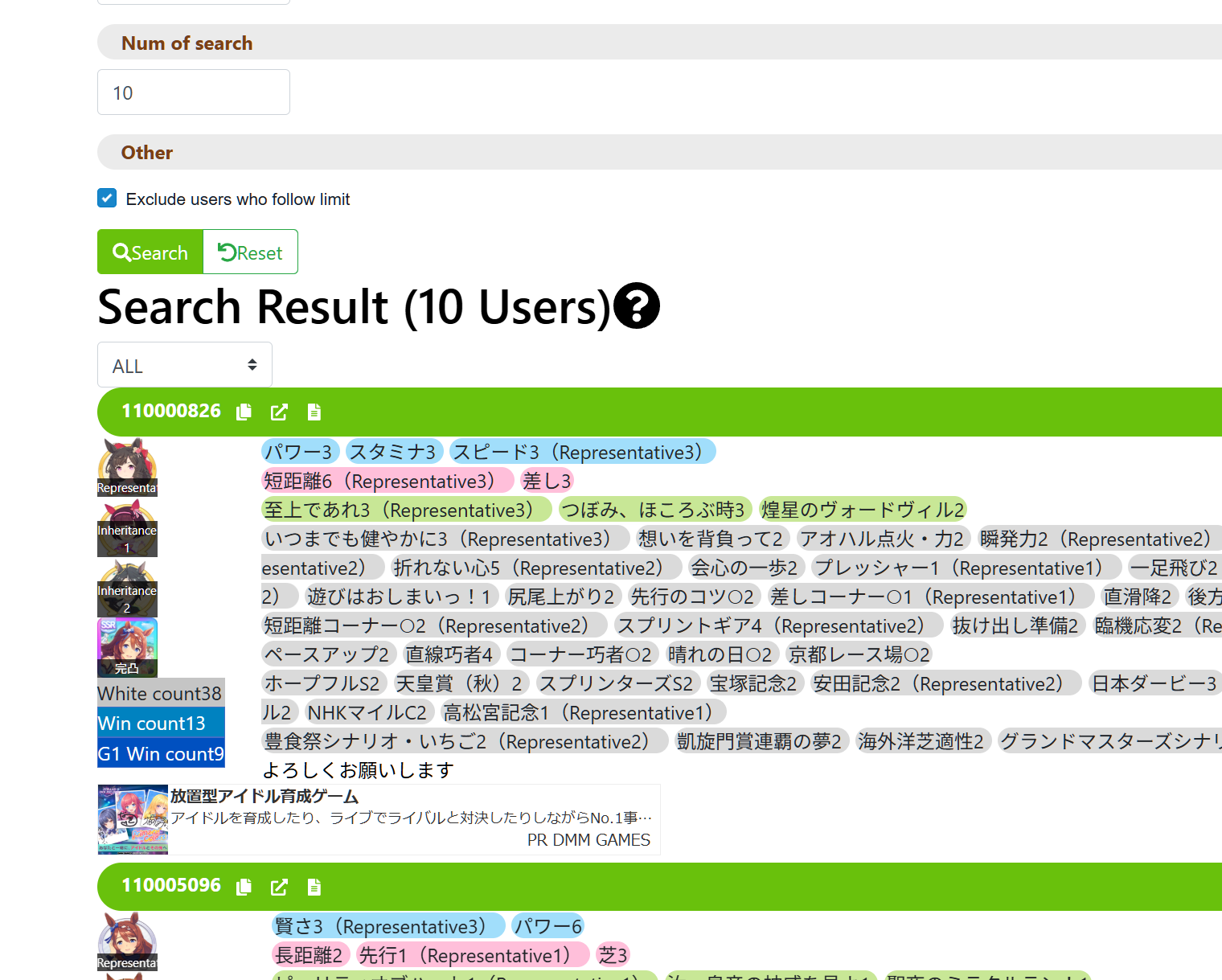
Task: Click the user ID 110000826 text
Action: coord(171,411)
